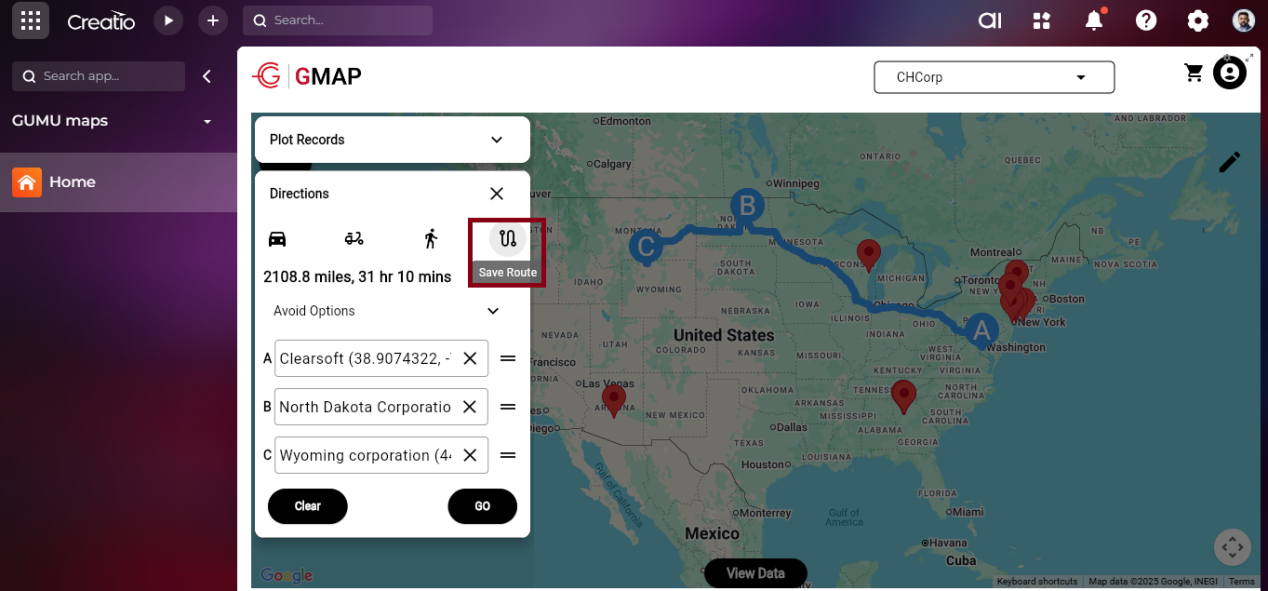The height and width of the screenshot is (591, 1268).
Task: Click the red pin in Wisconsin
Action: point(869,255)
